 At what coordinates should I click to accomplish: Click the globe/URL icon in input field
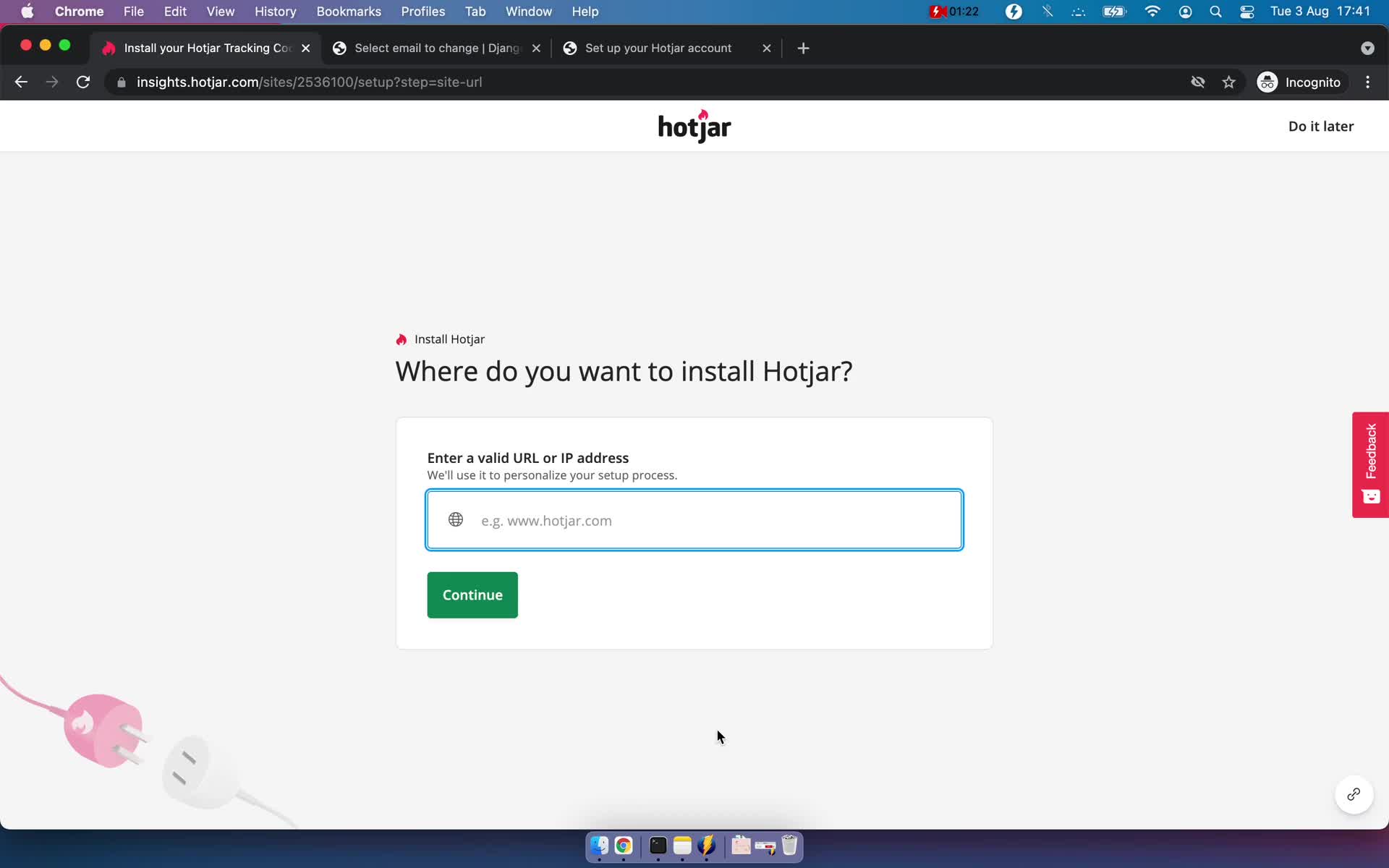pos(455,520)
